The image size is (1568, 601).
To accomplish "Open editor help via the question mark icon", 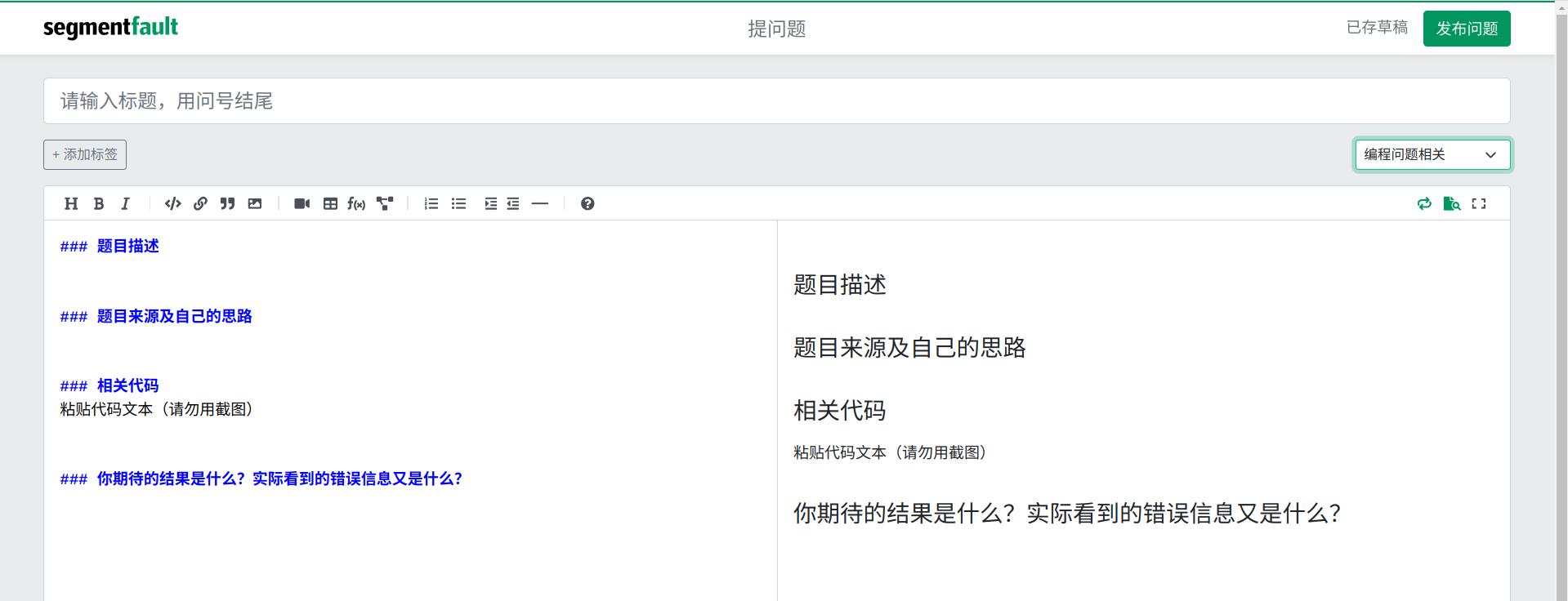I will pyautogui.click(x=587, y=203).
